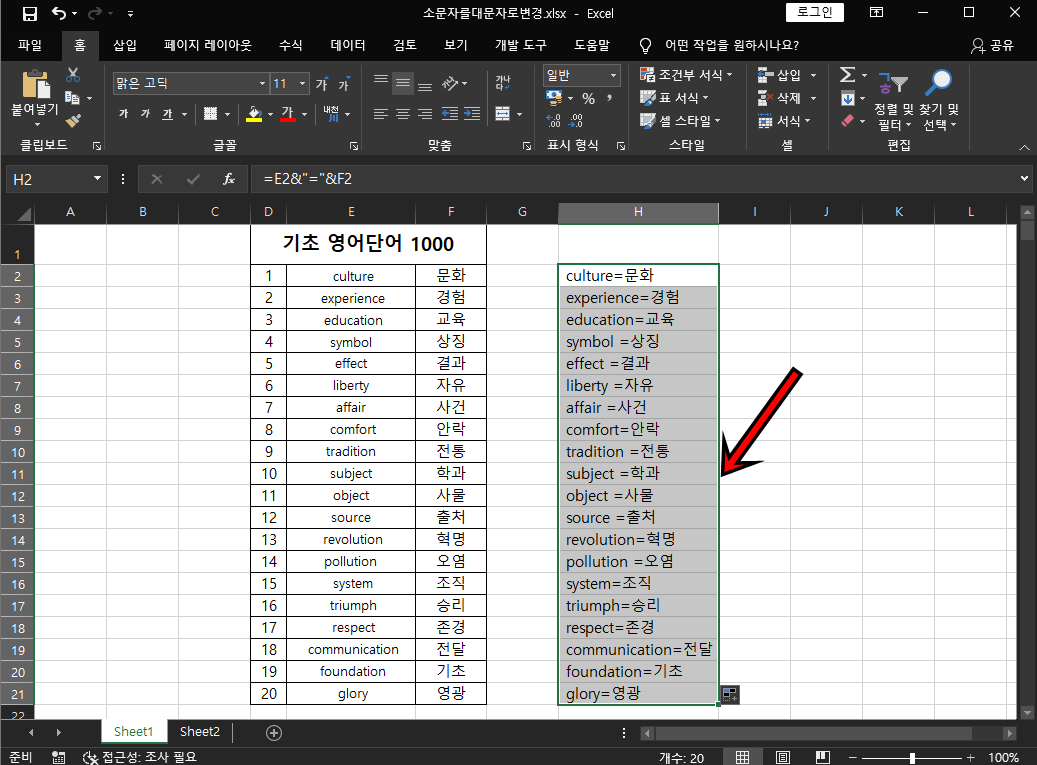Click the new sheet plus icon

274,733
